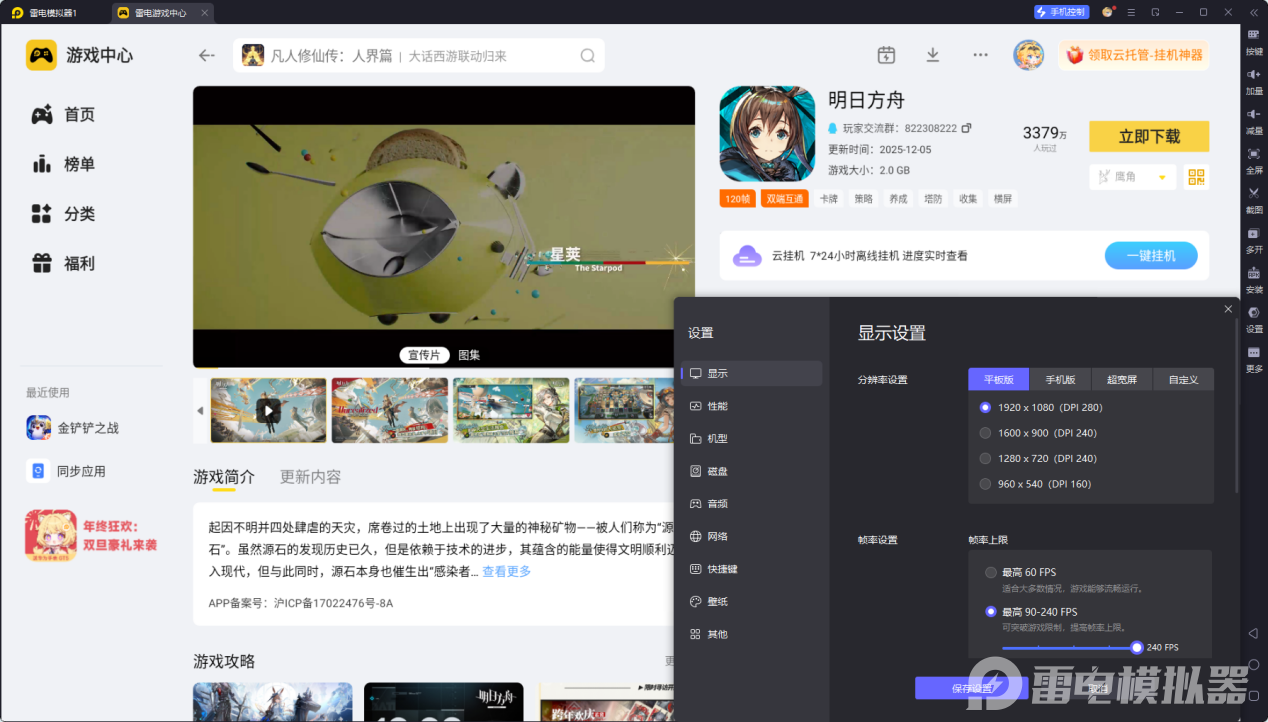Adjust the 240 FPS slider handle

[1136, 647]
